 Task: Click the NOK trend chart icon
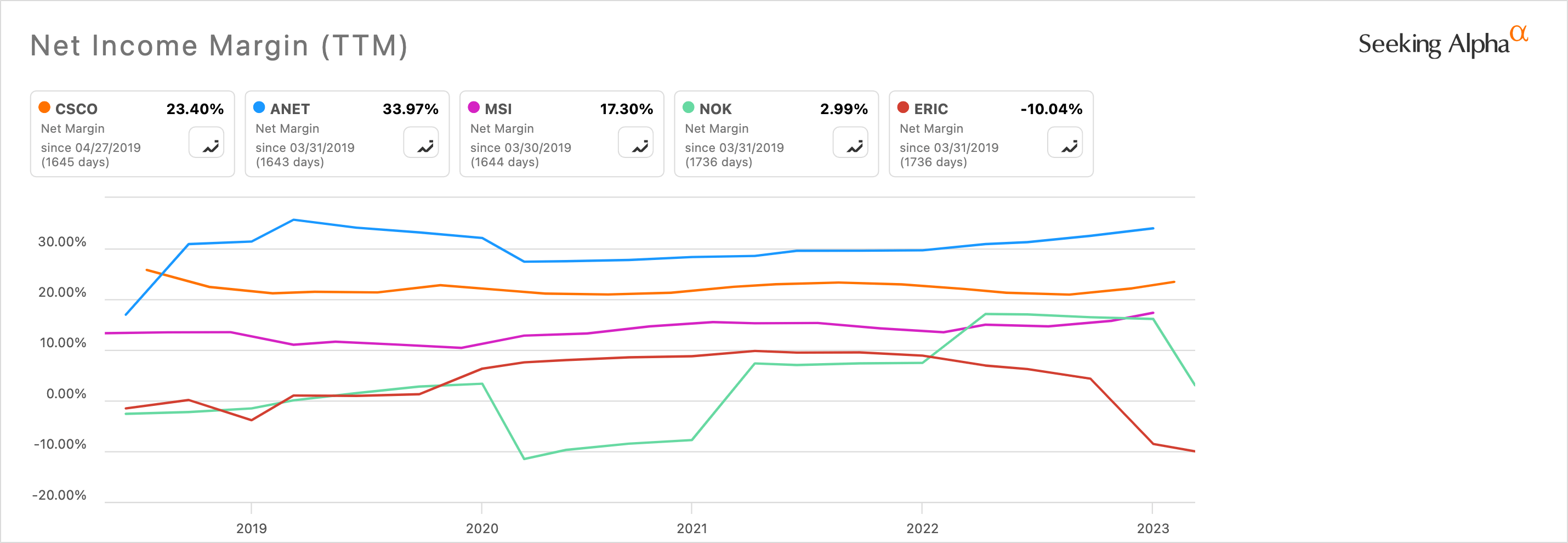pyautogui.click(x=850, y=143)
